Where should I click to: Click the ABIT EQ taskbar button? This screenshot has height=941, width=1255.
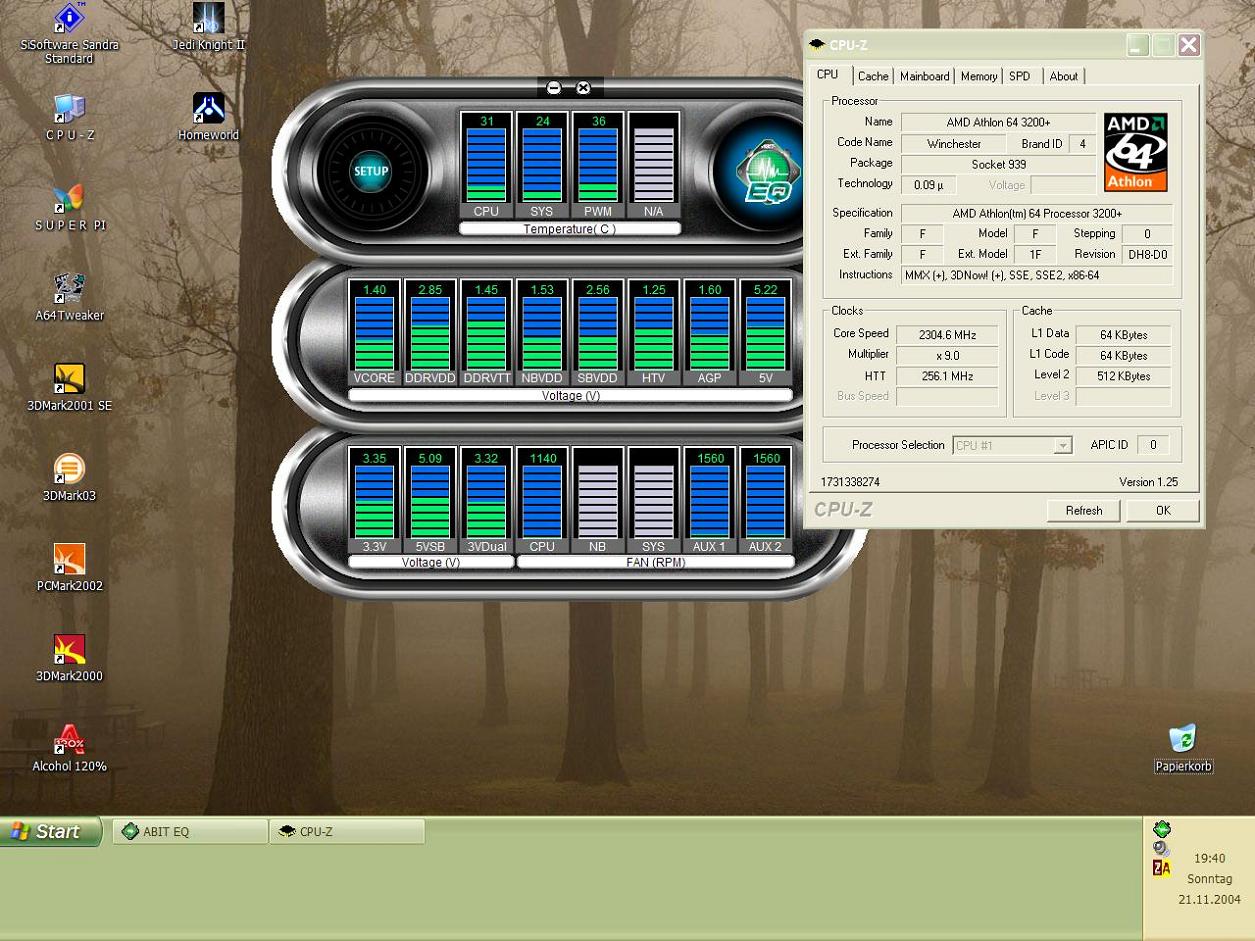(x=190, y=832)
